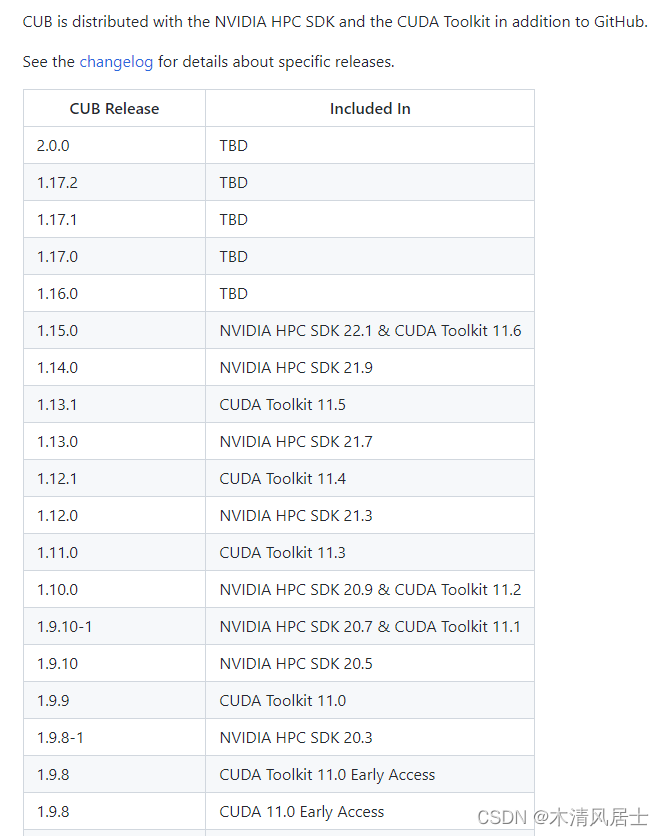
Task: Click "NVIDIA HPC SDK 20.9 & CUDA Toolkit 11.2"
Action: click(x=370, y=590)
